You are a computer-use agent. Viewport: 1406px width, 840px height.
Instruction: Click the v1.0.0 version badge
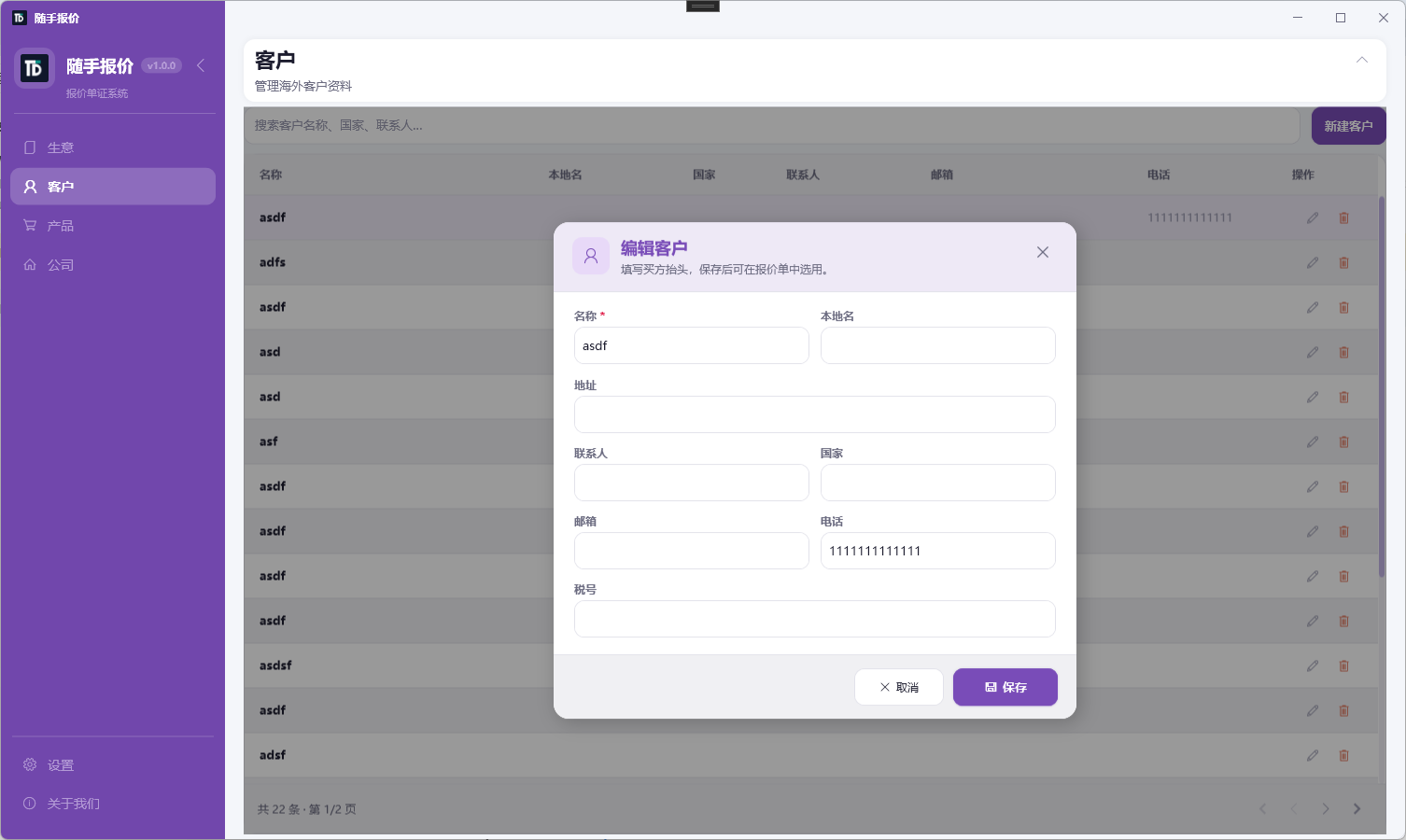(162, 65)
